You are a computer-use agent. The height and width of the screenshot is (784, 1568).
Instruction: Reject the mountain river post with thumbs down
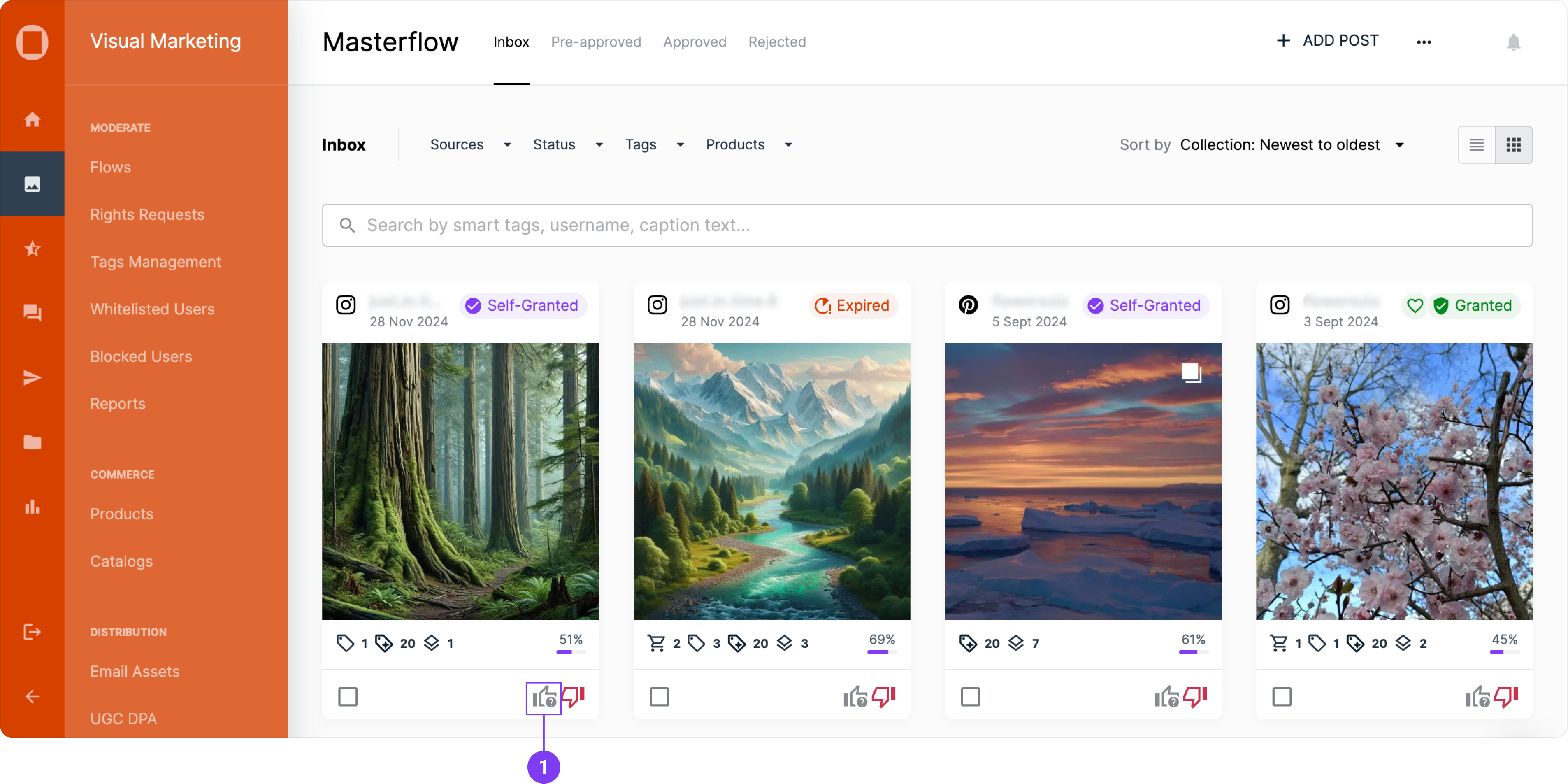(884, 697)
